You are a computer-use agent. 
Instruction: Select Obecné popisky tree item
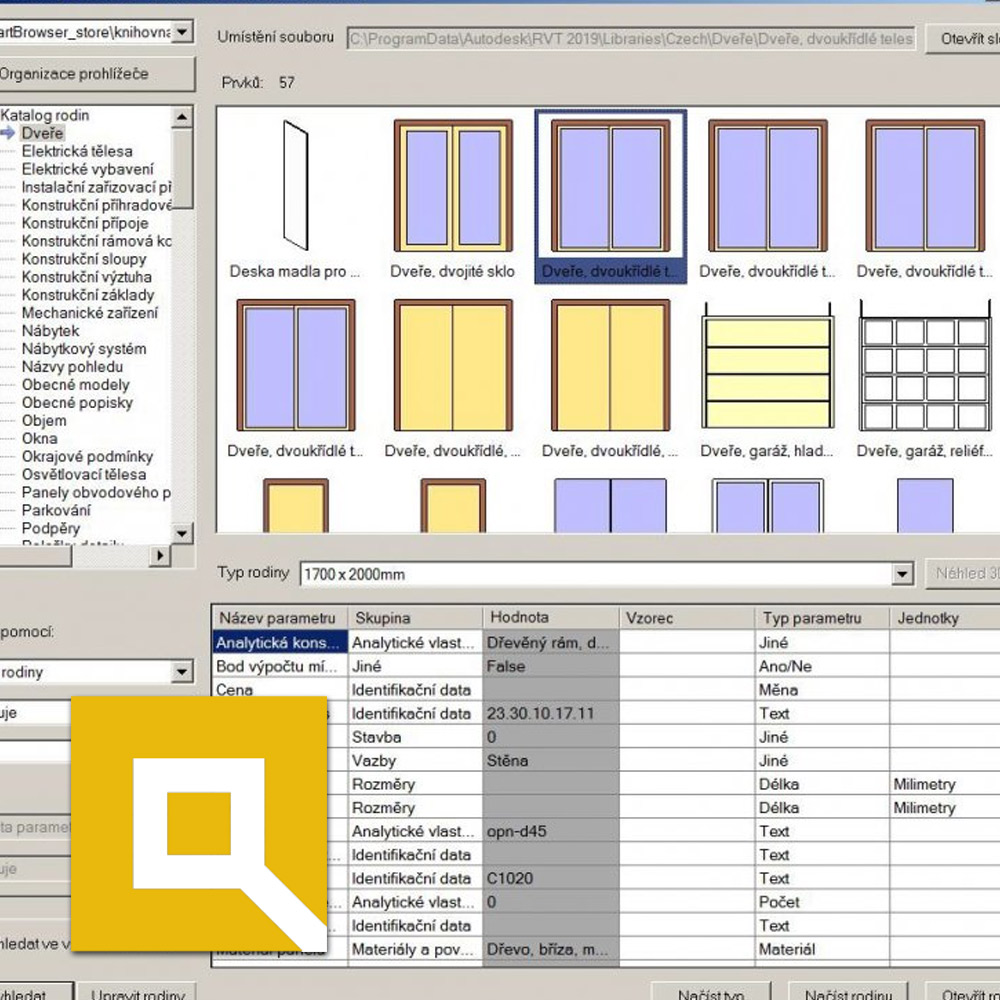pyautogui.click(x=77, y=402)
